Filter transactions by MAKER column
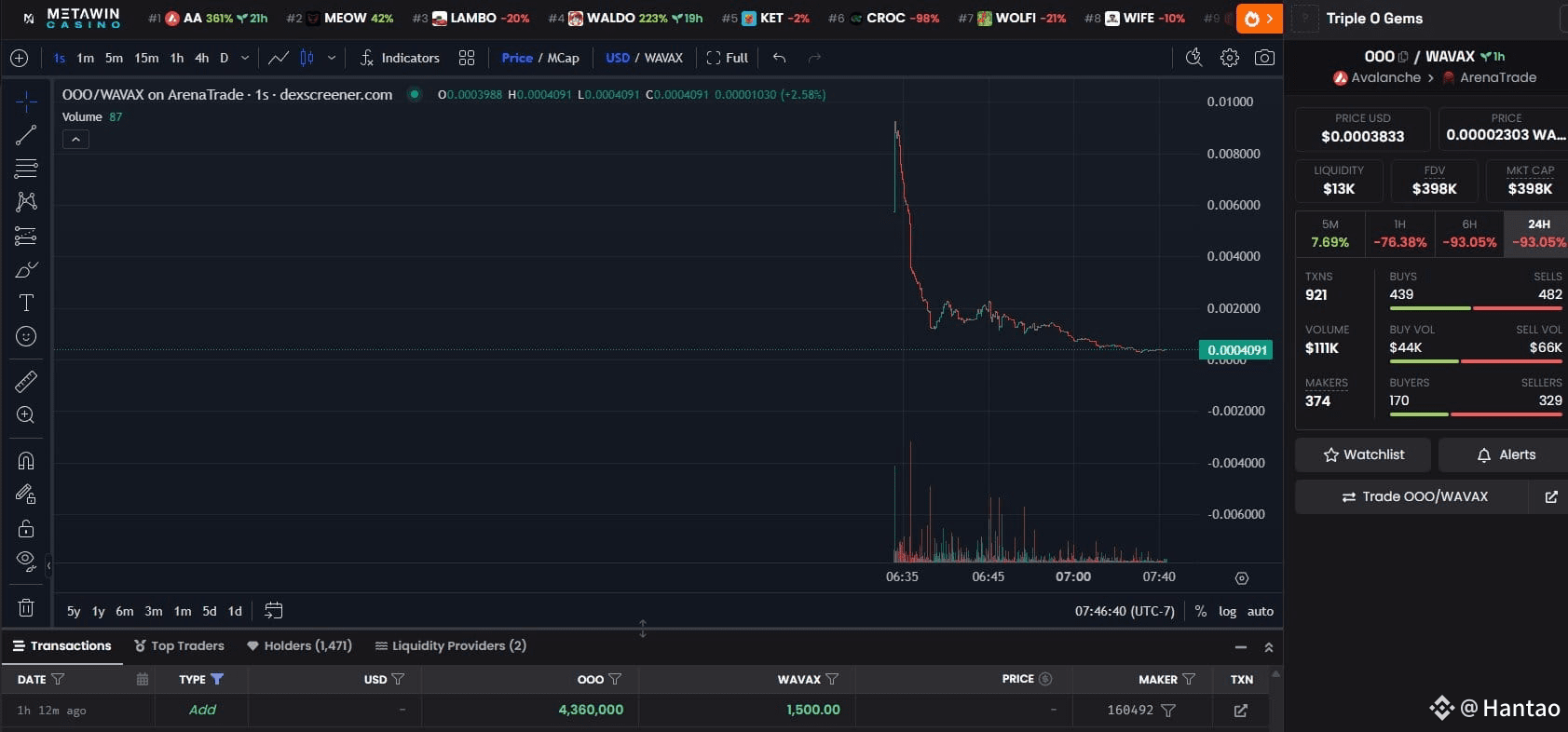Image resolution: width=1568 pixels, height=732 pixels. [x=1189, y=679]
